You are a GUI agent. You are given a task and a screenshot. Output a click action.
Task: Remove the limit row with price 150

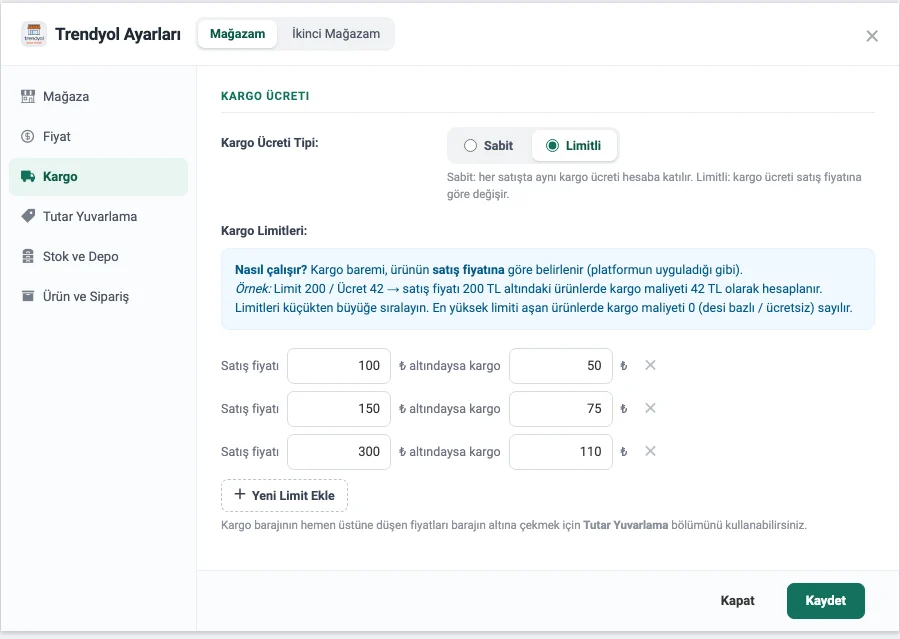650,408
